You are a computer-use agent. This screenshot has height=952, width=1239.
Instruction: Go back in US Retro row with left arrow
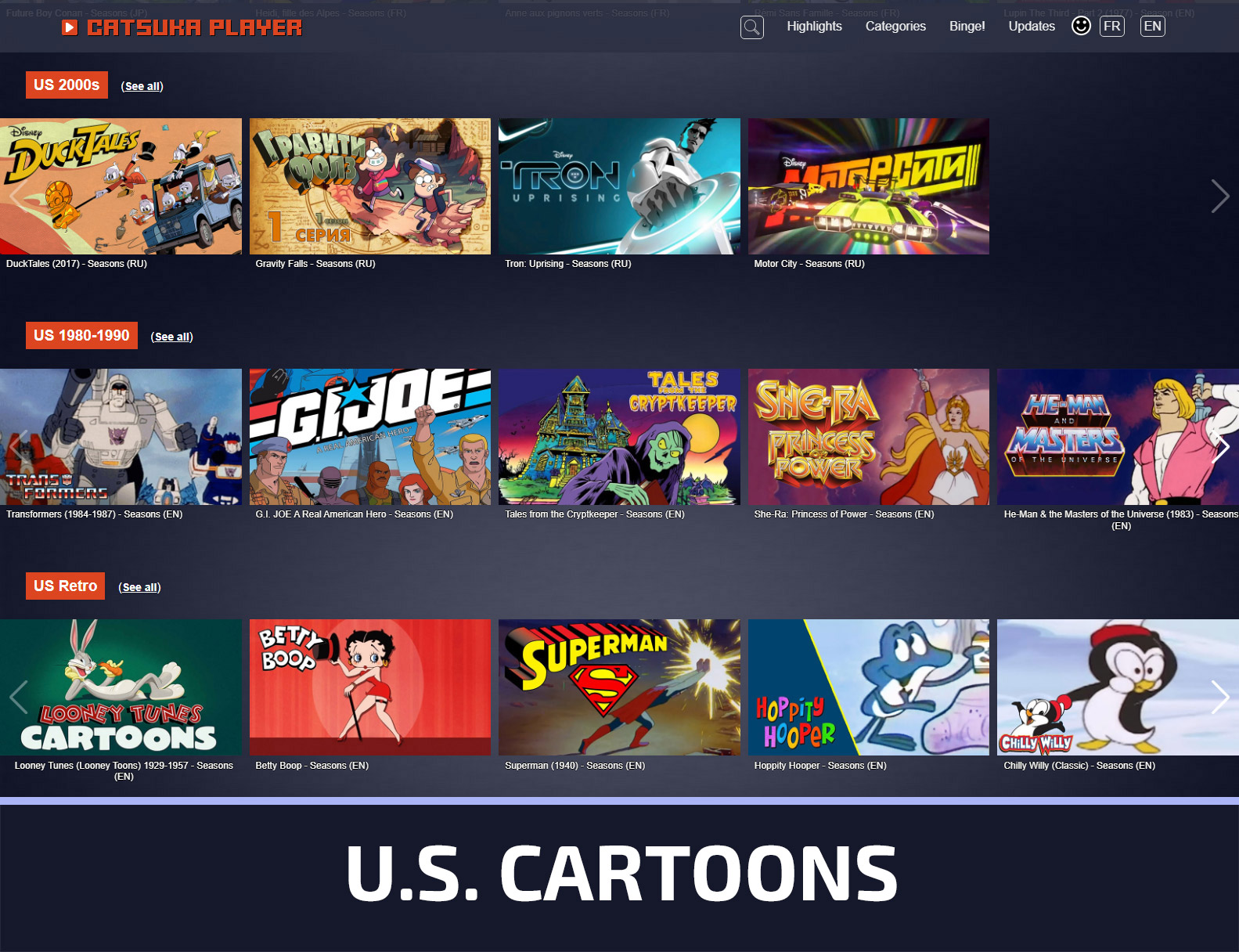(x=18, y=697)
